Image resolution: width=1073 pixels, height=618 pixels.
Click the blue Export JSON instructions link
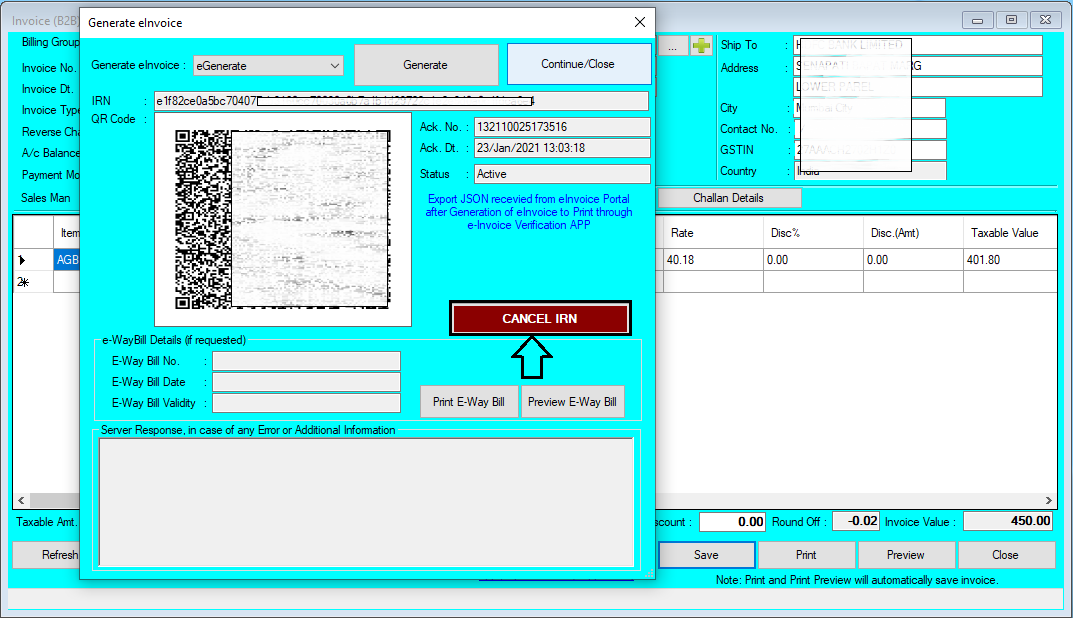529,212
